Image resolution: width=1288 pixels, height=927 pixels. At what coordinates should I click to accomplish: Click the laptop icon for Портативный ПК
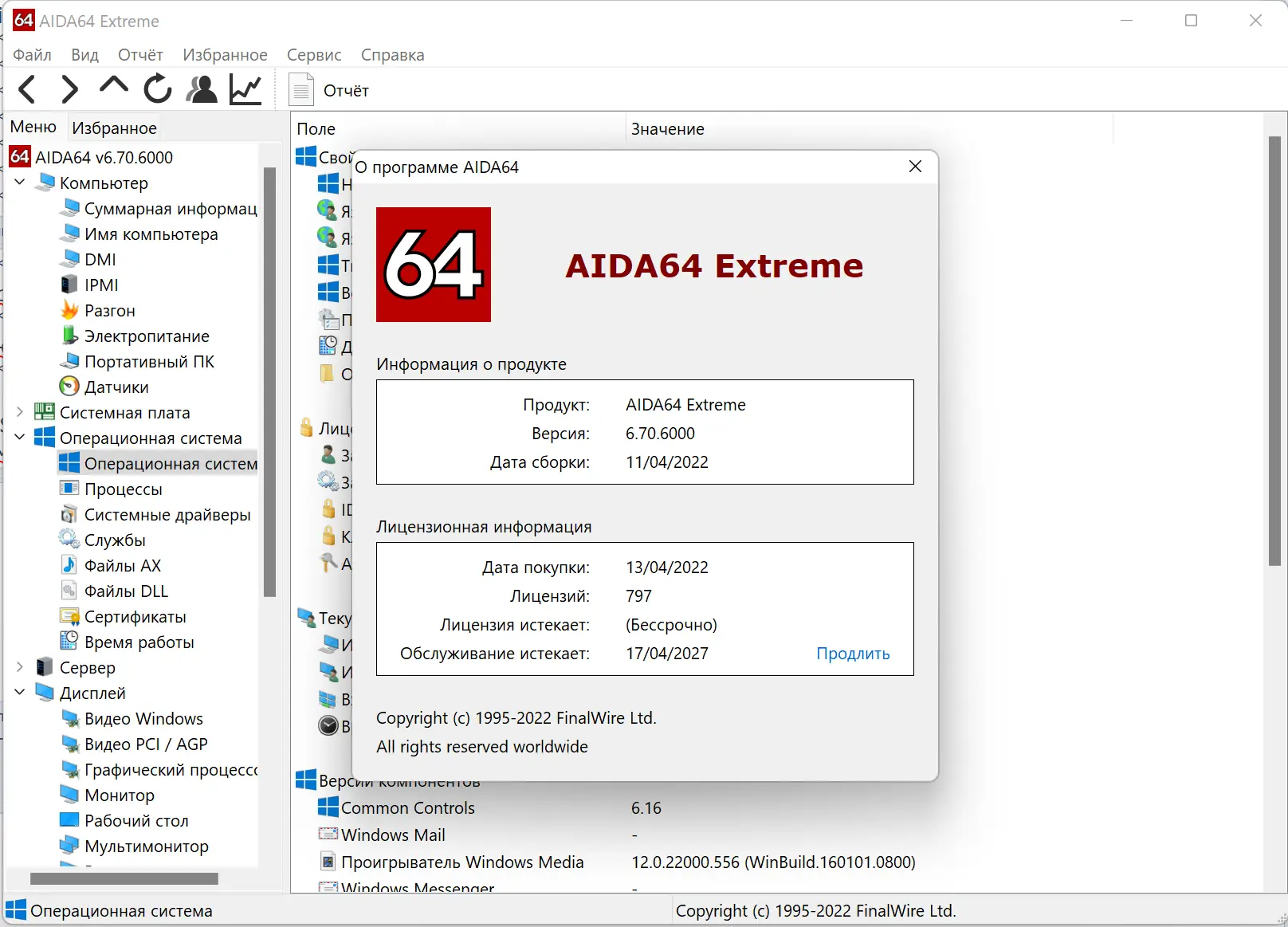tap(70, 361)
